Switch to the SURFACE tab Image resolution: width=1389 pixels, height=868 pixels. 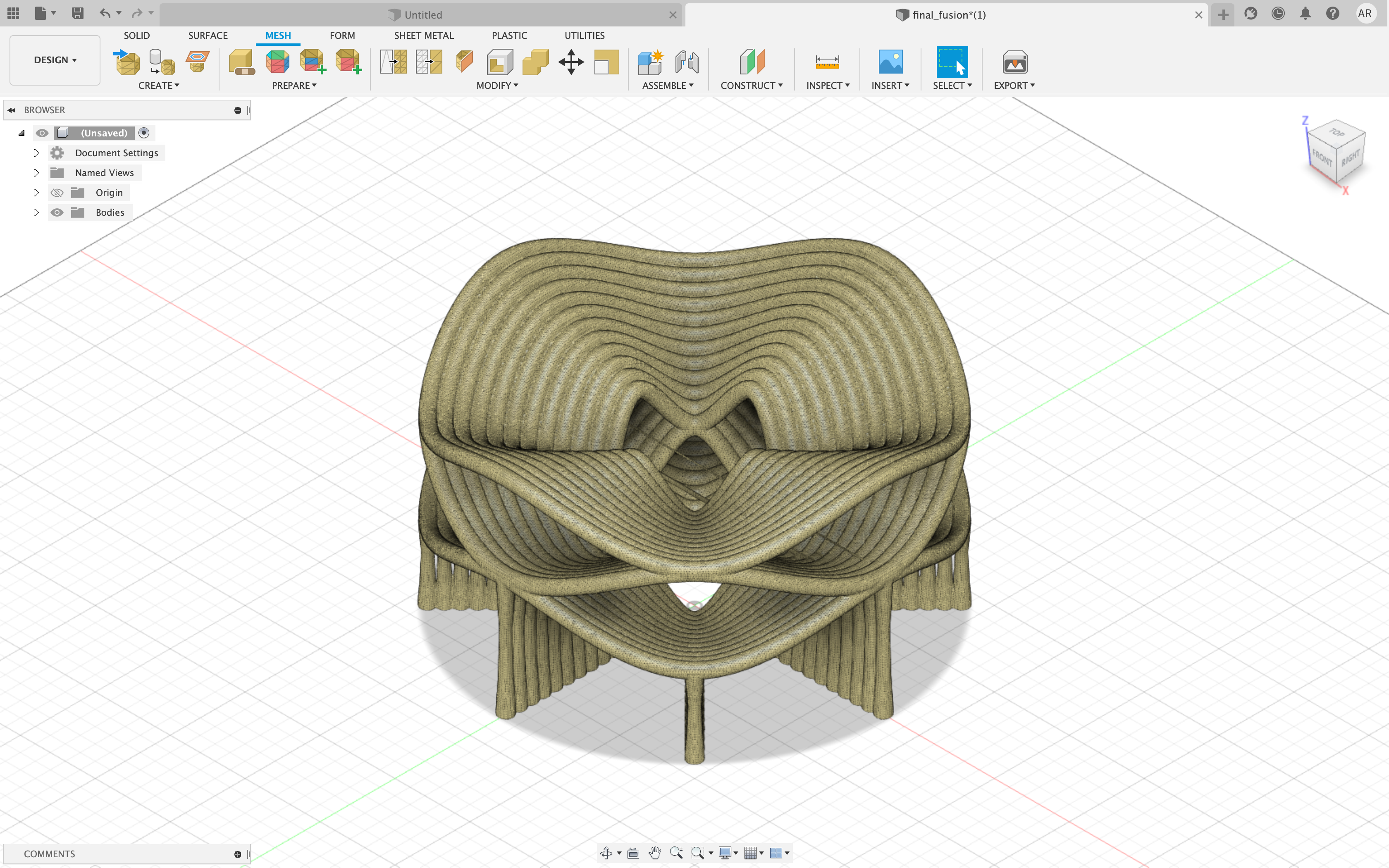click(208, 36)
